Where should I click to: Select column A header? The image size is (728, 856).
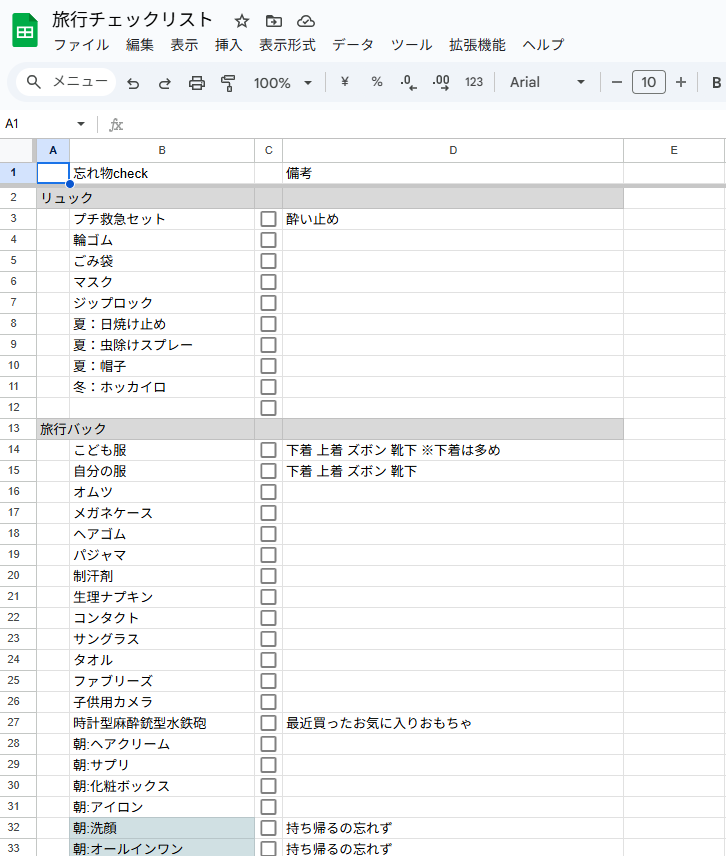tap(53, 150)
